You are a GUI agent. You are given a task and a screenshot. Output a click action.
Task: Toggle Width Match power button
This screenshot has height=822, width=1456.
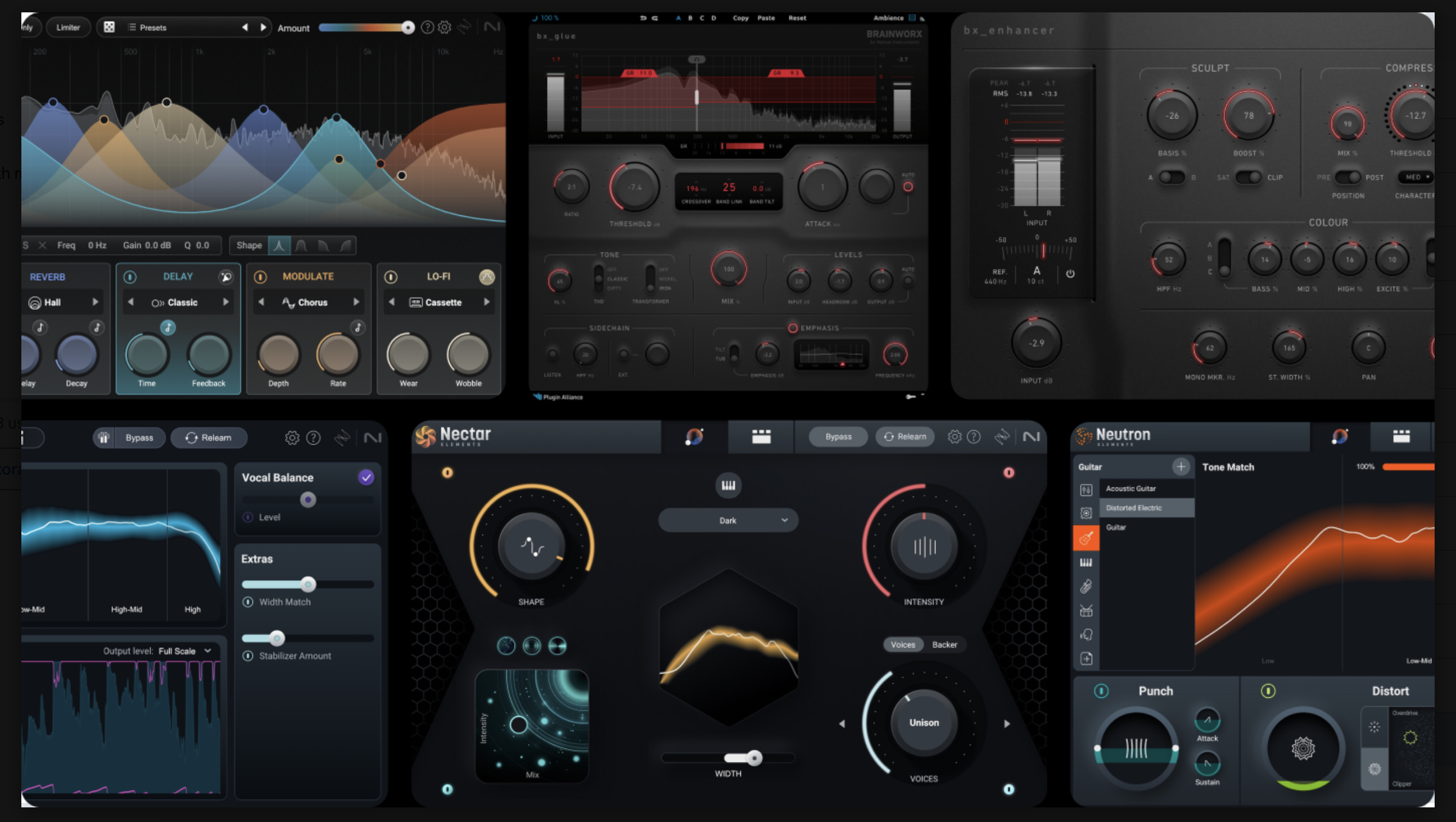[x=247, y=602]
